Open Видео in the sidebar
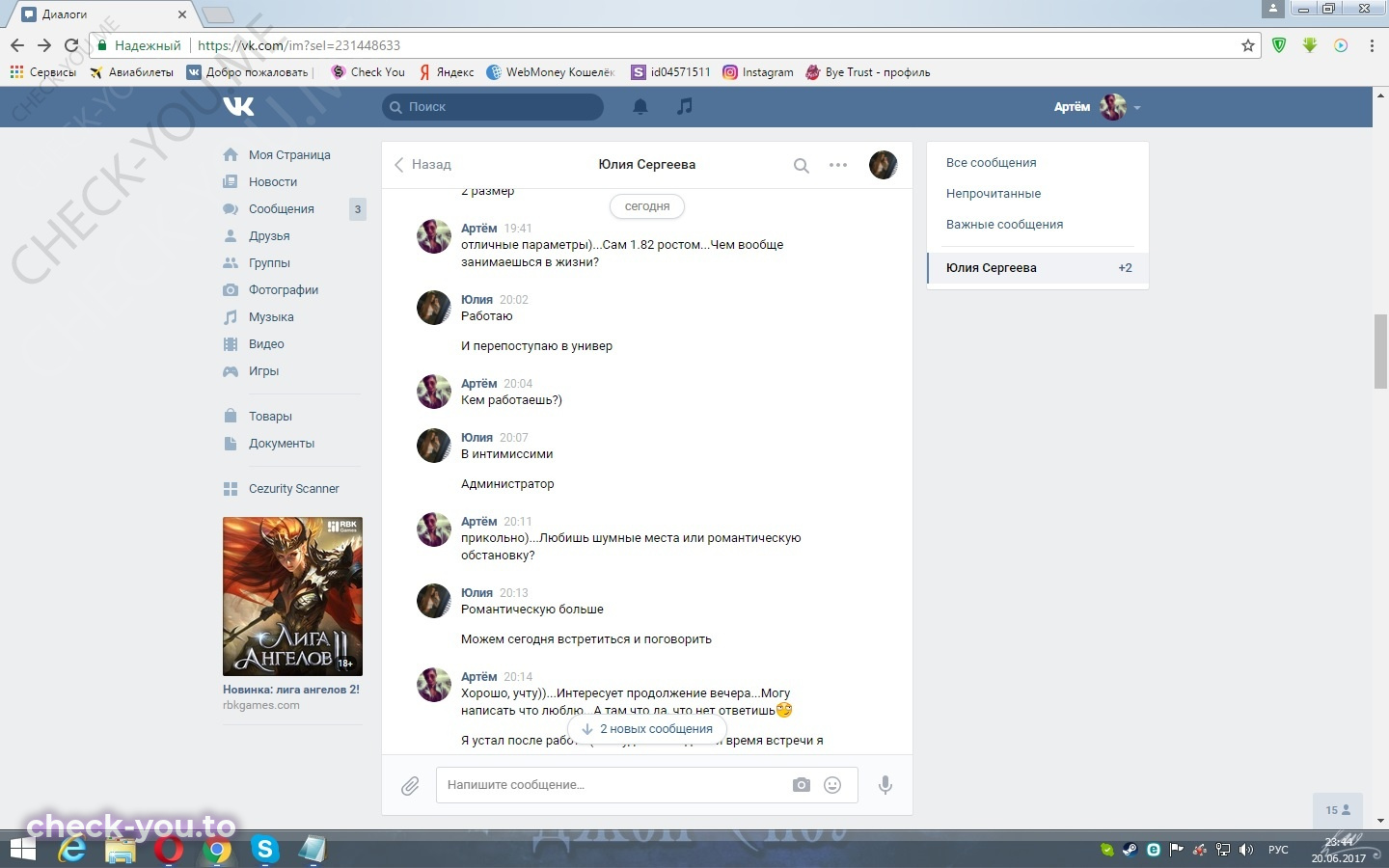Viewport: 1389px width, 868px height. pos(266,344)
